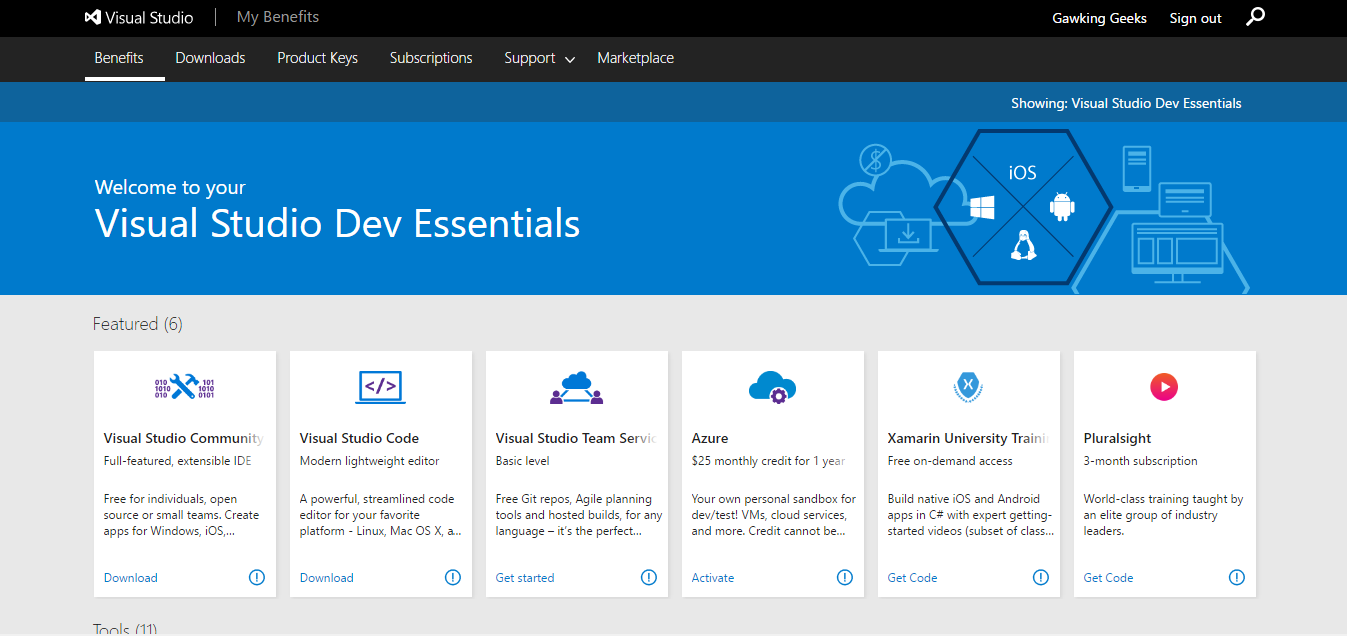Click the Visual Studio logo

tap(139, 17)
